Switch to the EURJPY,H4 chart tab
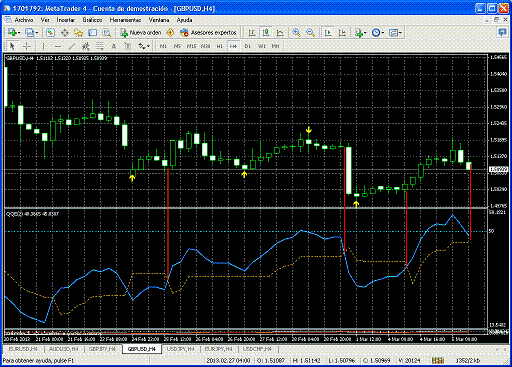Viewport: 512px width, 367px height. point(219,349)
